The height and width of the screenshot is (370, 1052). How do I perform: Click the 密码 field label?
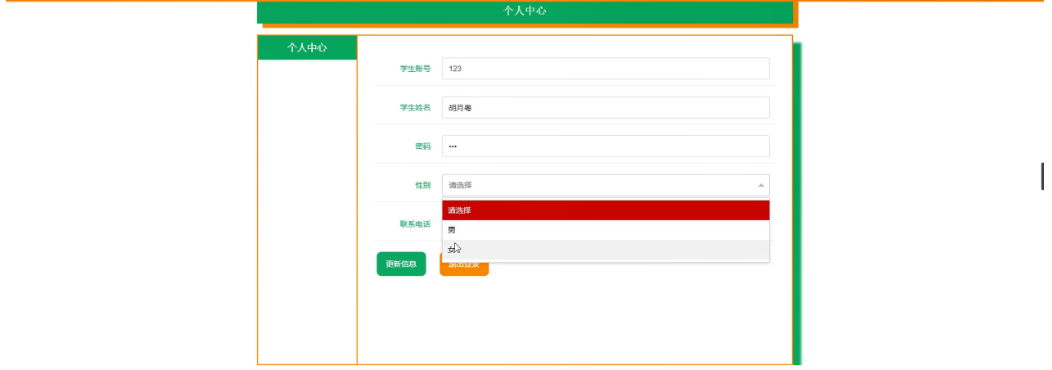[x=423, y=146]
